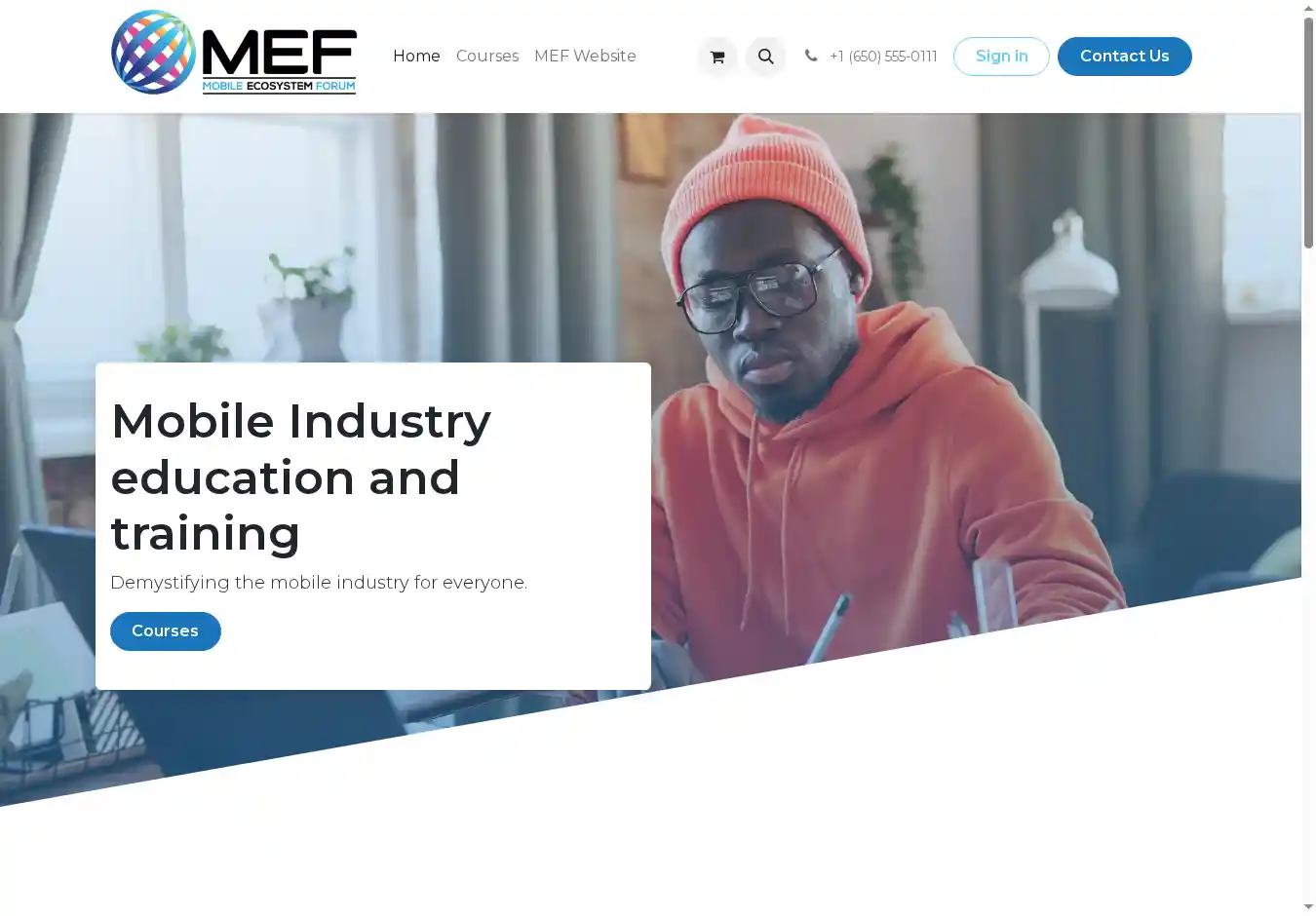Click the Demystifying the mobile industry tagline
This screenshot has height=916, width=1316.
pyautogui.click(x=319, y=583)
